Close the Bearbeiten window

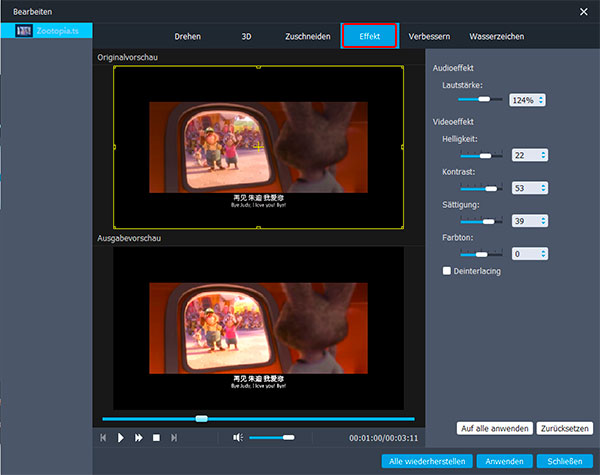pos(584,12)
